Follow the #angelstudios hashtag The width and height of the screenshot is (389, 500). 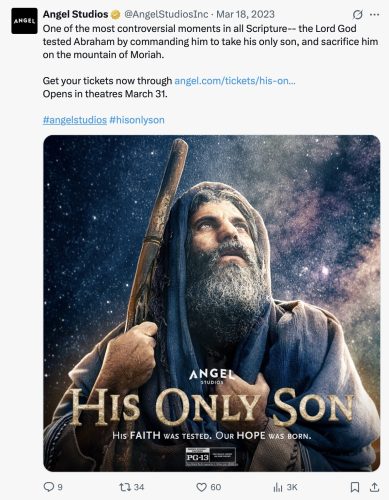tap(75, 120)
